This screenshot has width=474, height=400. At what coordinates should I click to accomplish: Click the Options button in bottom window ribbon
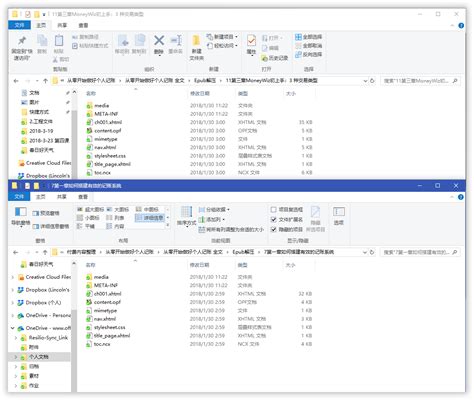[339, 215]
